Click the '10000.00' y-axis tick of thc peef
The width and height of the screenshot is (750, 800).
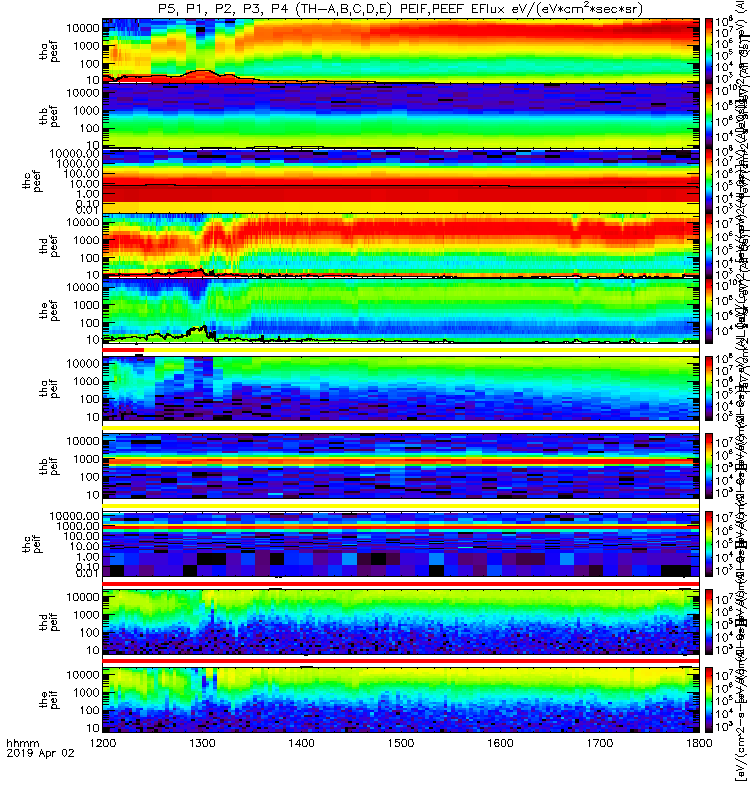(74, 154)
